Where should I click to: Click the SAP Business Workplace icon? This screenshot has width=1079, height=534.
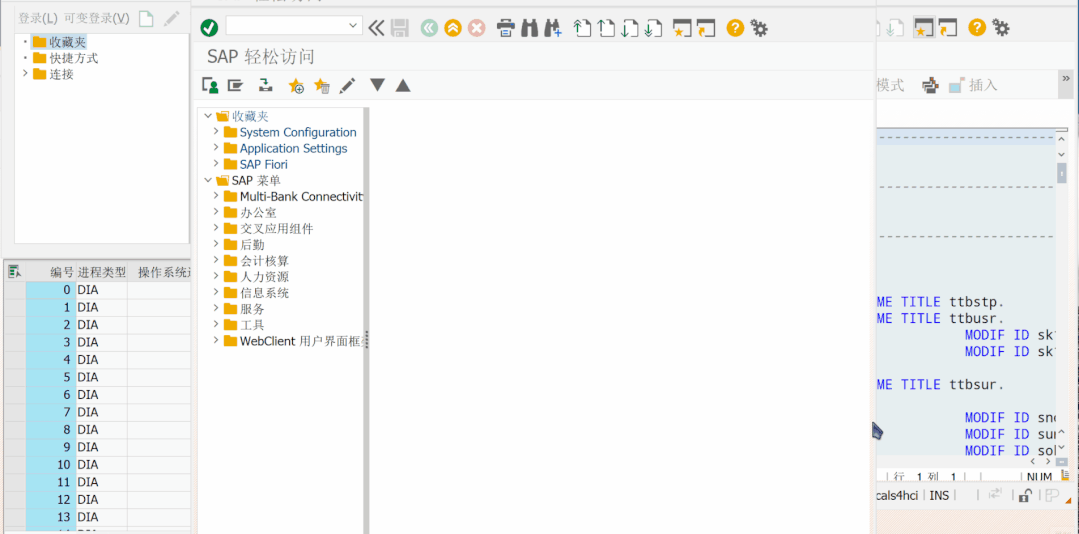[x=265, y=85]
